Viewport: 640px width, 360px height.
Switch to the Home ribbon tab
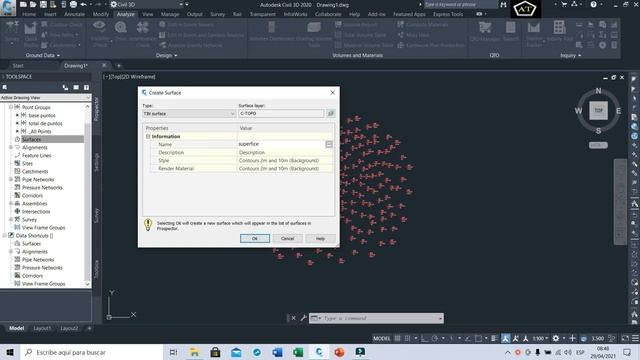(29, 14)
